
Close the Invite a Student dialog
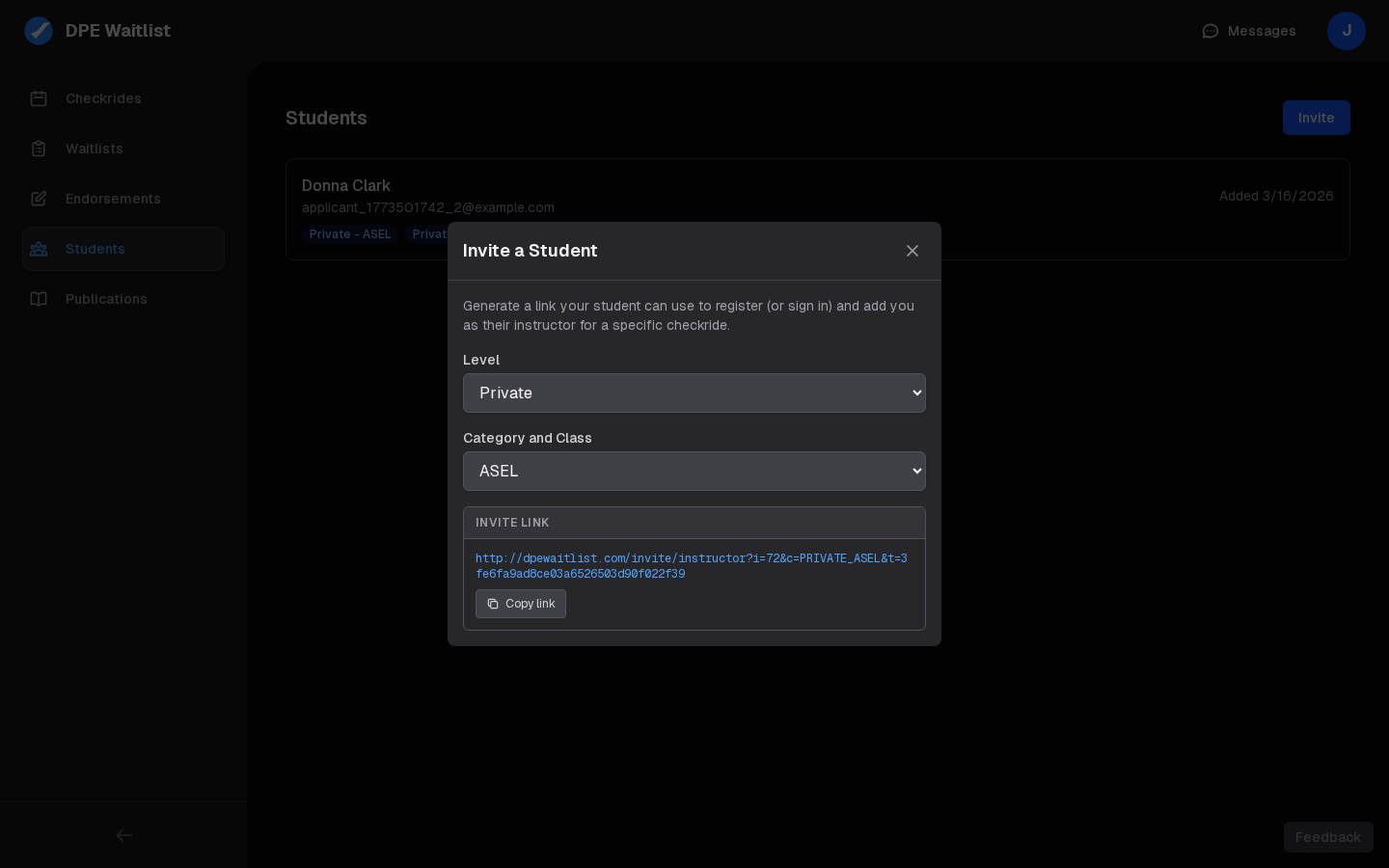point(912,251)
